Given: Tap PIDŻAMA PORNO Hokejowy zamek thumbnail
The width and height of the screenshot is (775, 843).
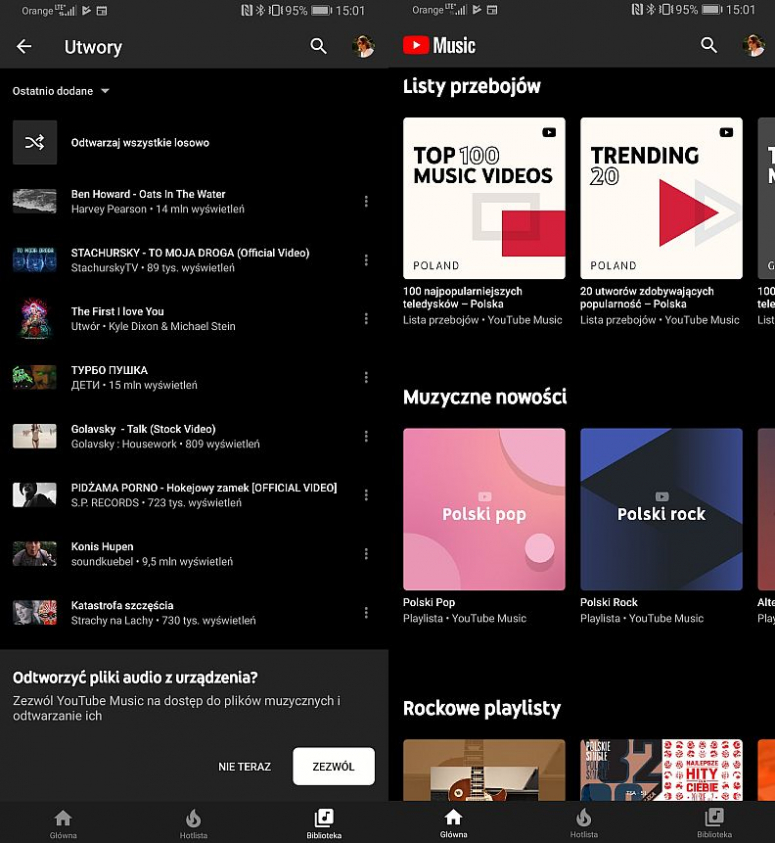Looking at the screenshot, I should [35, 495].
